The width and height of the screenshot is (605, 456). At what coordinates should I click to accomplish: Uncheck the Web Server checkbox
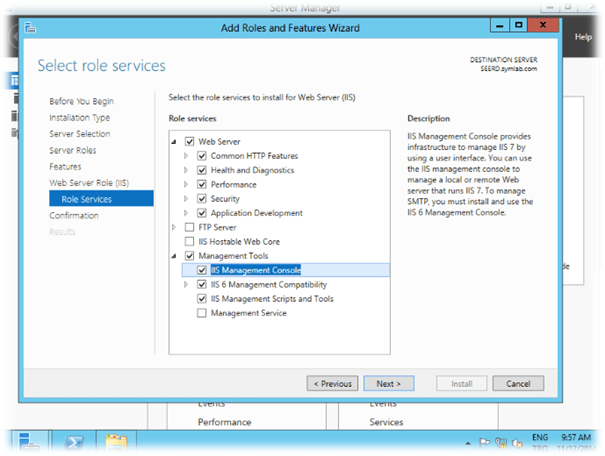click(190, 142)
